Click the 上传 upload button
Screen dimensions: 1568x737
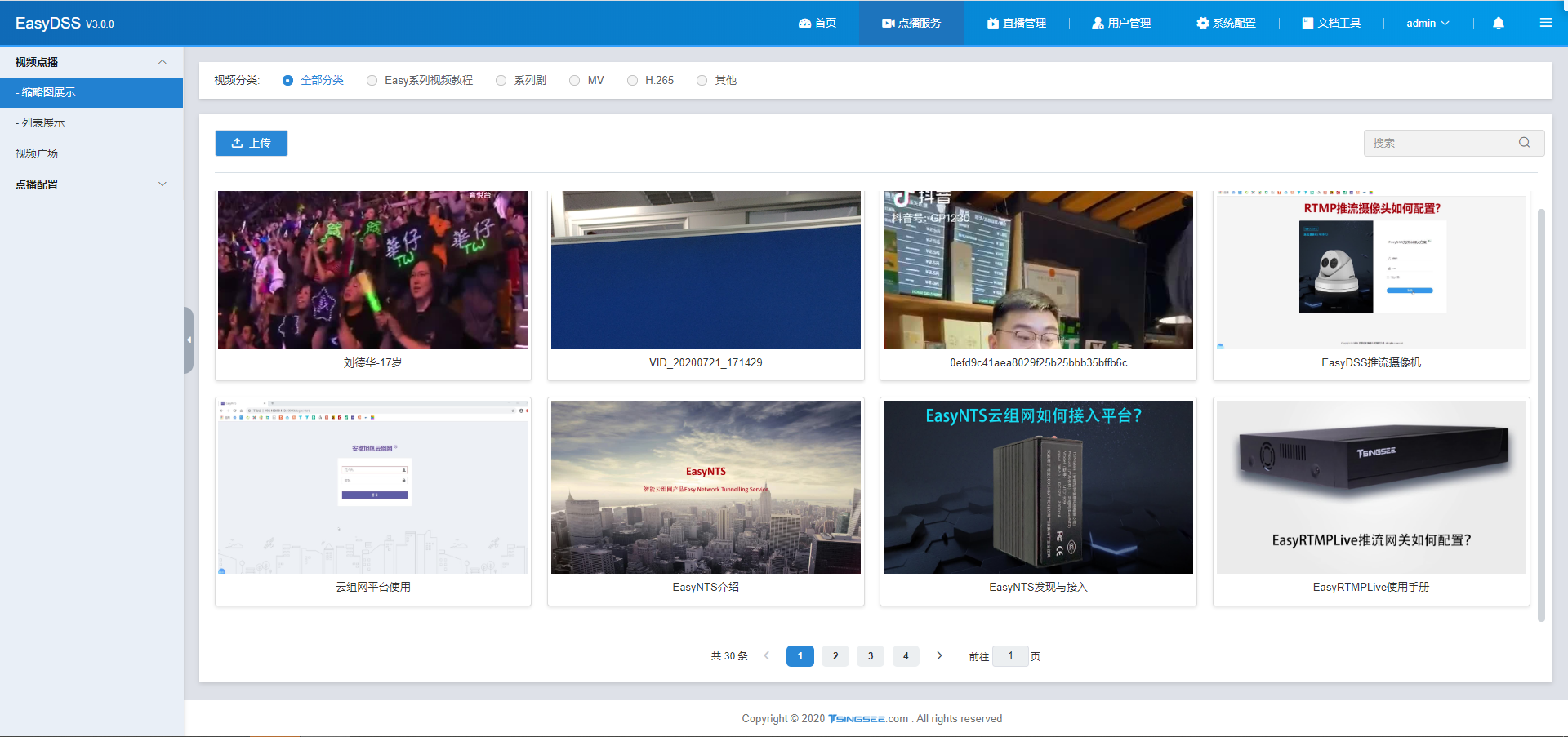[x=252, y=143]
